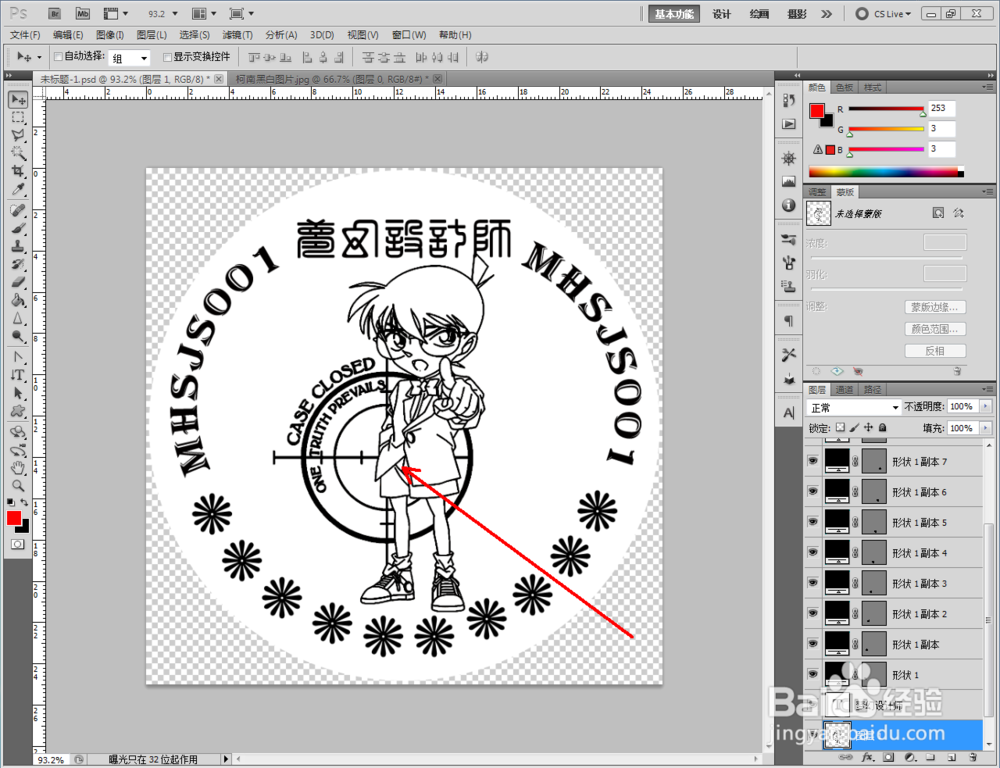
Task: Open the auto-select 组 dropdown
Action: [x=129, y=58]
